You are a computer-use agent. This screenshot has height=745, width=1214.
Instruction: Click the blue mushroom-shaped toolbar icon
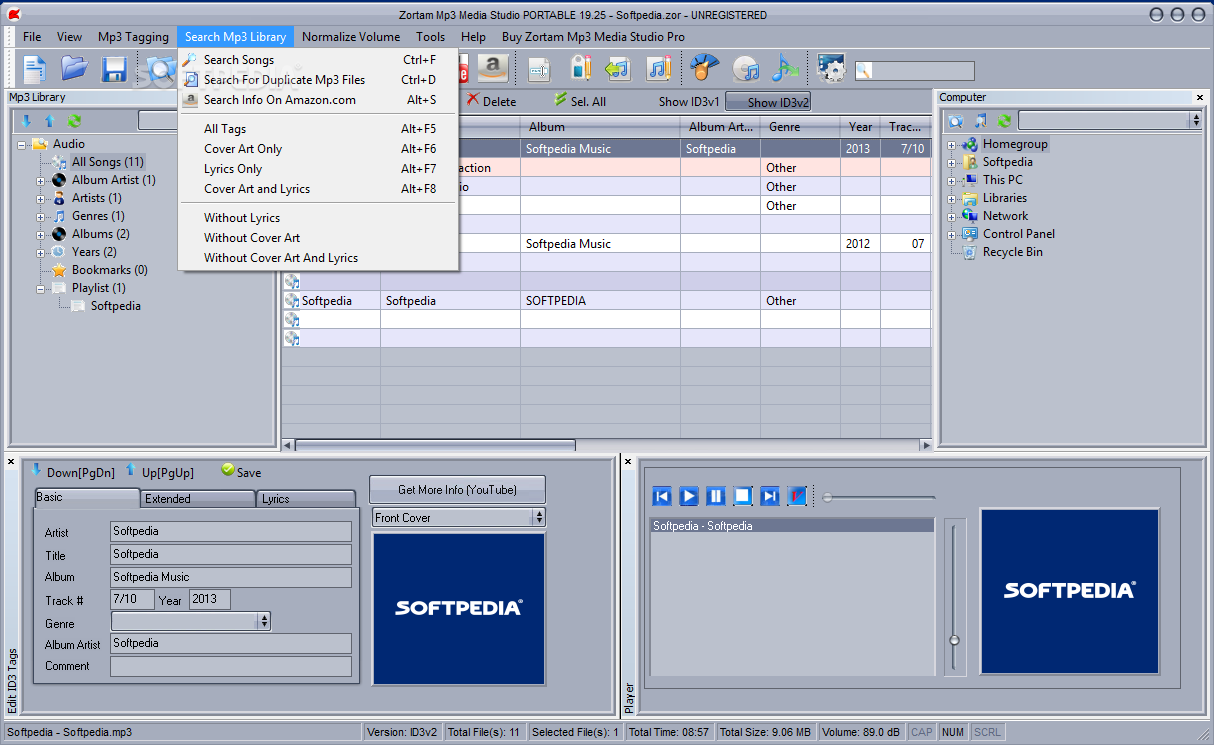705,68
